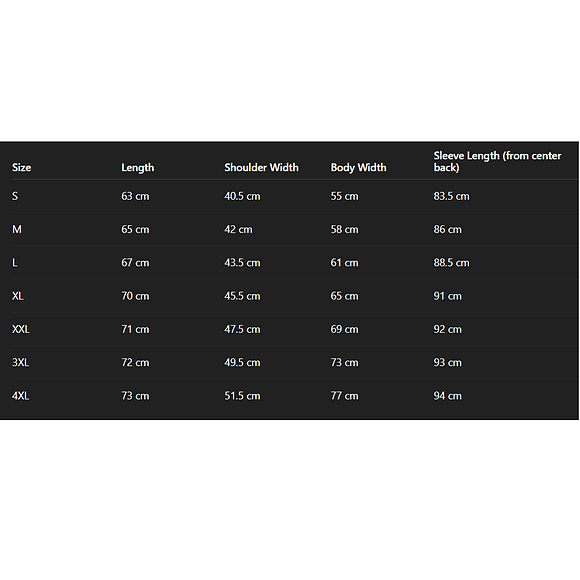This screenshot has height=580, width=580.
Task: Click the 61 cm body width cell
Action: click(344, 263)
